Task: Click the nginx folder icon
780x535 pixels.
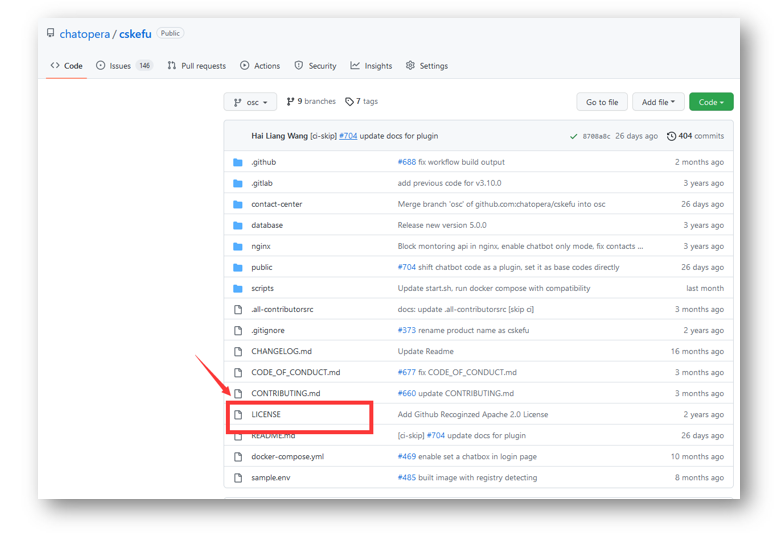Action: (238, 246)
